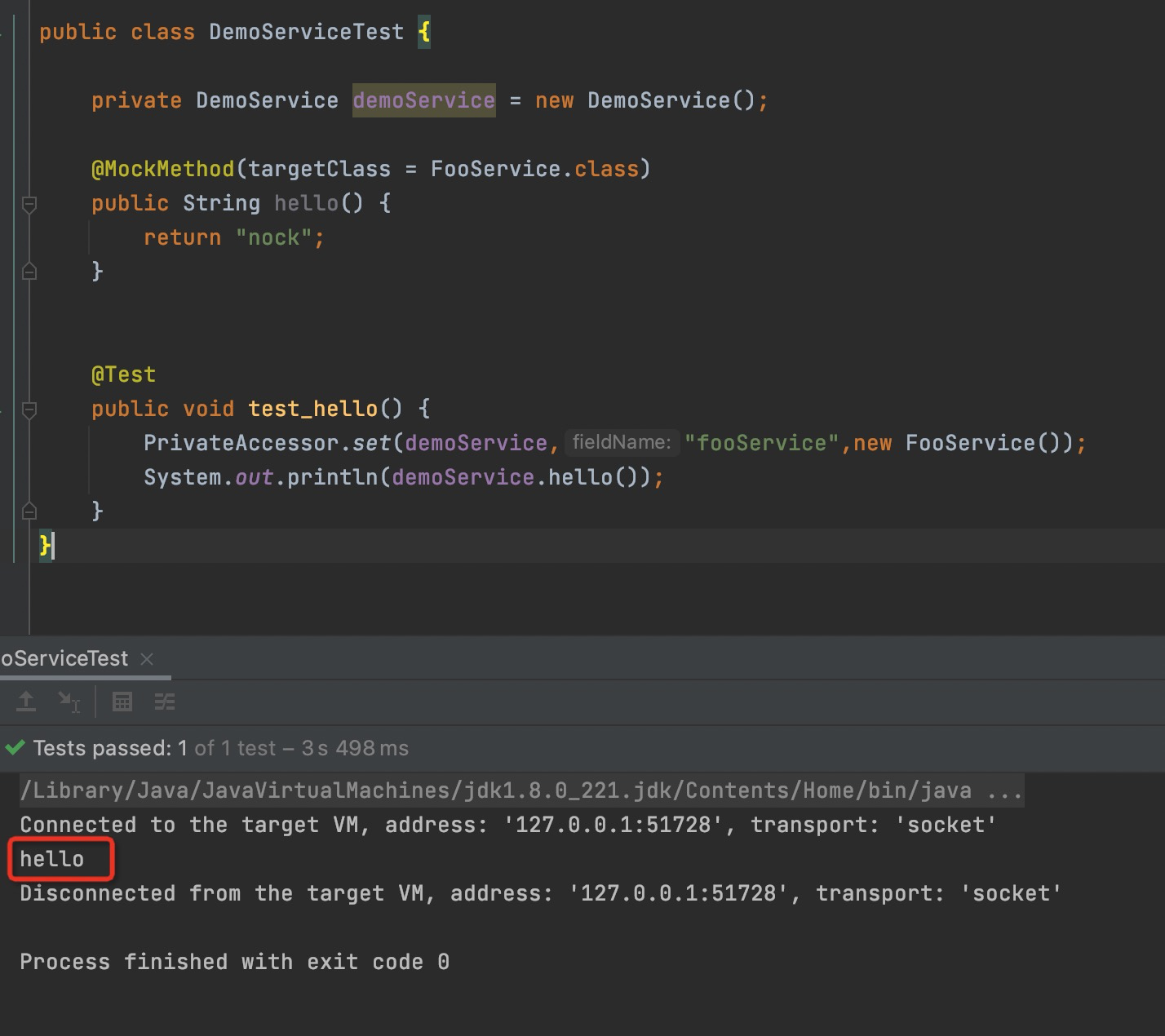Click the fieldName parameter hint inlay

click(x=622, y=442)
